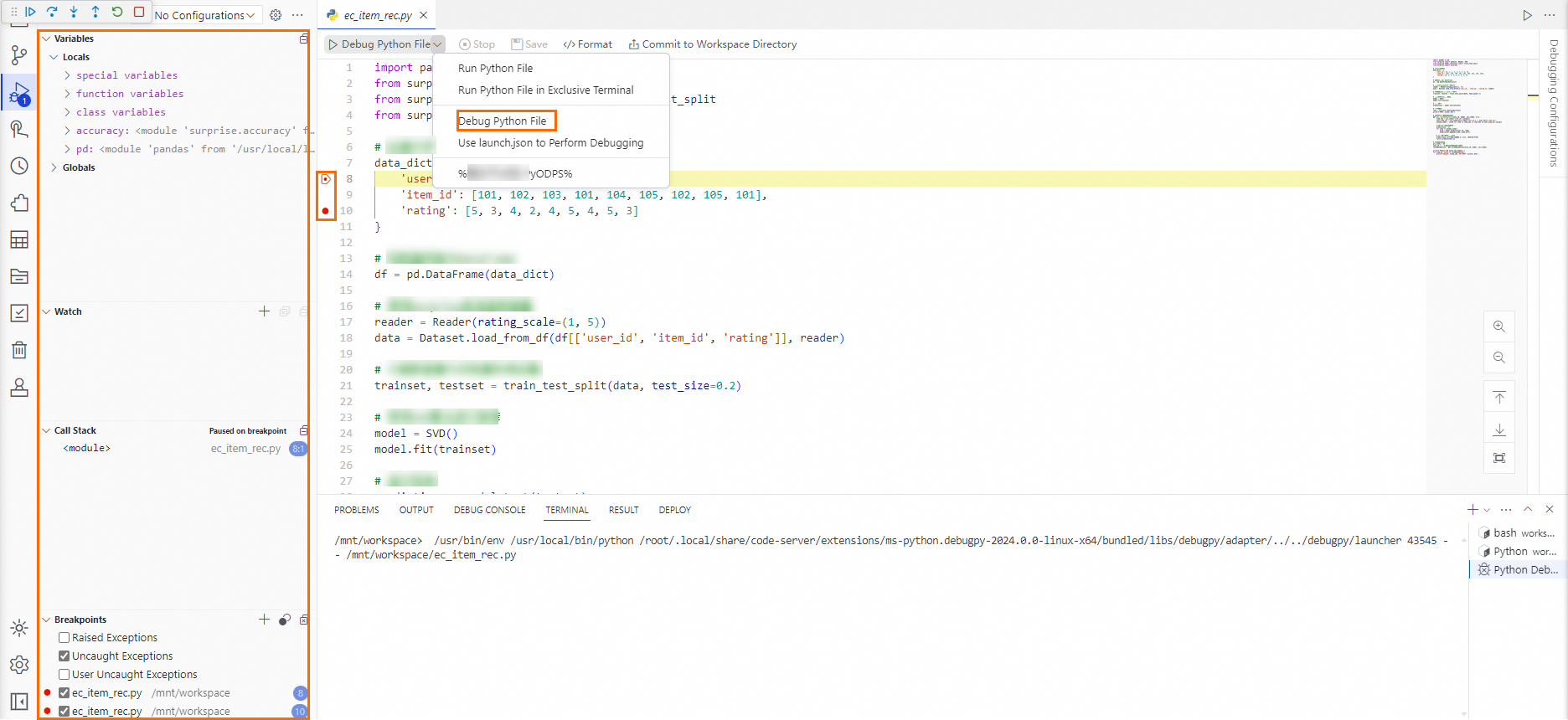The width and height of the screenshot is (1568, 720).
Task: Open launch configuration gear settings
Action: click(276, 15)
